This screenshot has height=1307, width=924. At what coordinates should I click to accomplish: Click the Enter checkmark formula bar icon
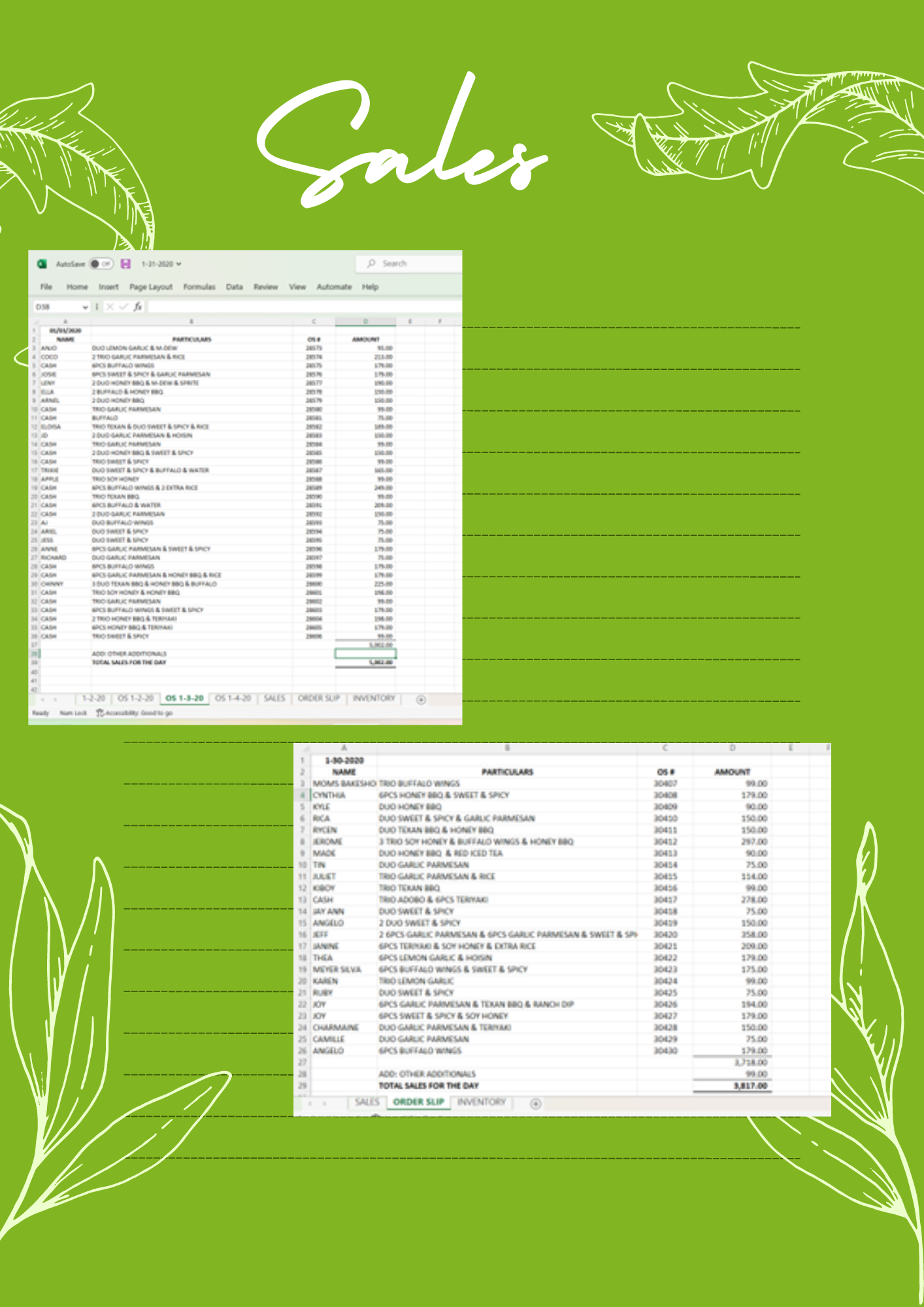pyautogui.click(x=124, y=306)
